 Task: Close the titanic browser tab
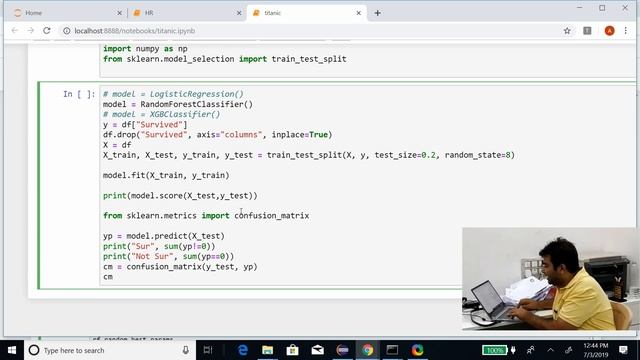pos(358,13)
